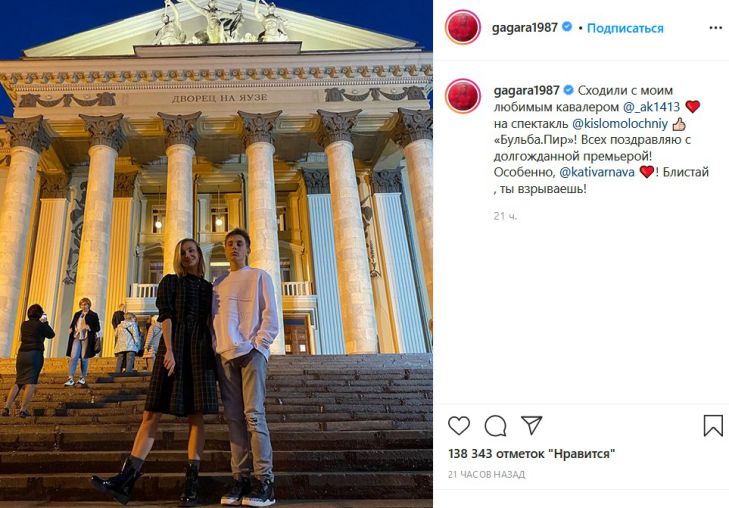Click gagara1987 avatar beside the caption
The image size is (729, 508).
[463, 96]
